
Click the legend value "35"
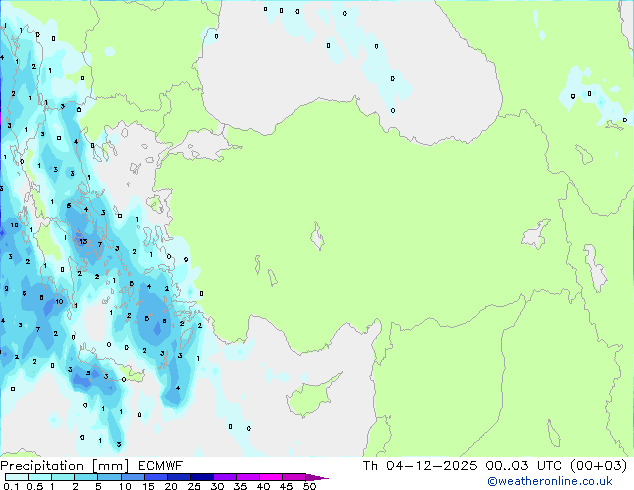tap(240, 486)
